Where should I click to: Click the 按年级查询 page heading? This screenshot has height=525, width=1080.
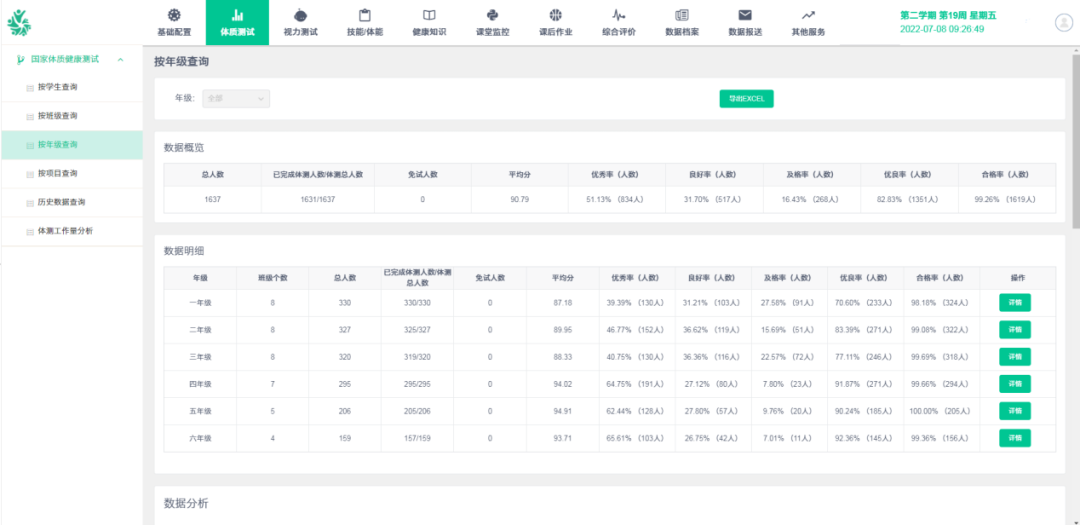tap(182, 62)
